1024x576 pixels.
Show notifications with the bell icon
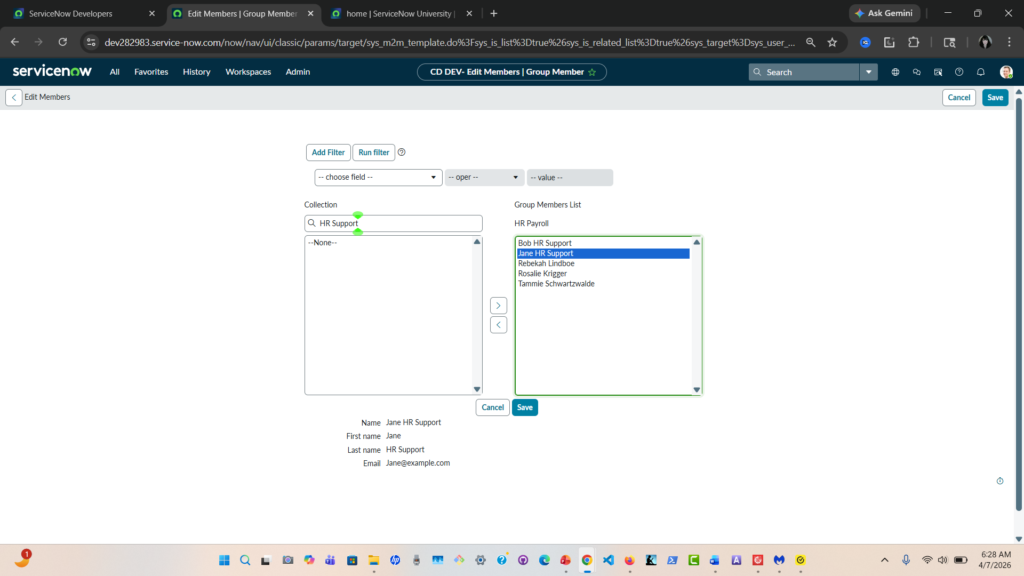(981, 72)
